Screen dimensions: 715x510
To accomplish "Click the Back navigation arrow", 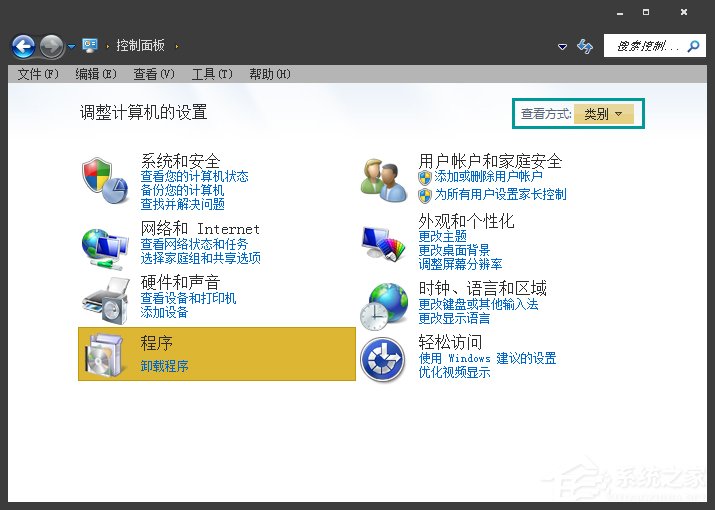I will (23, 47).
